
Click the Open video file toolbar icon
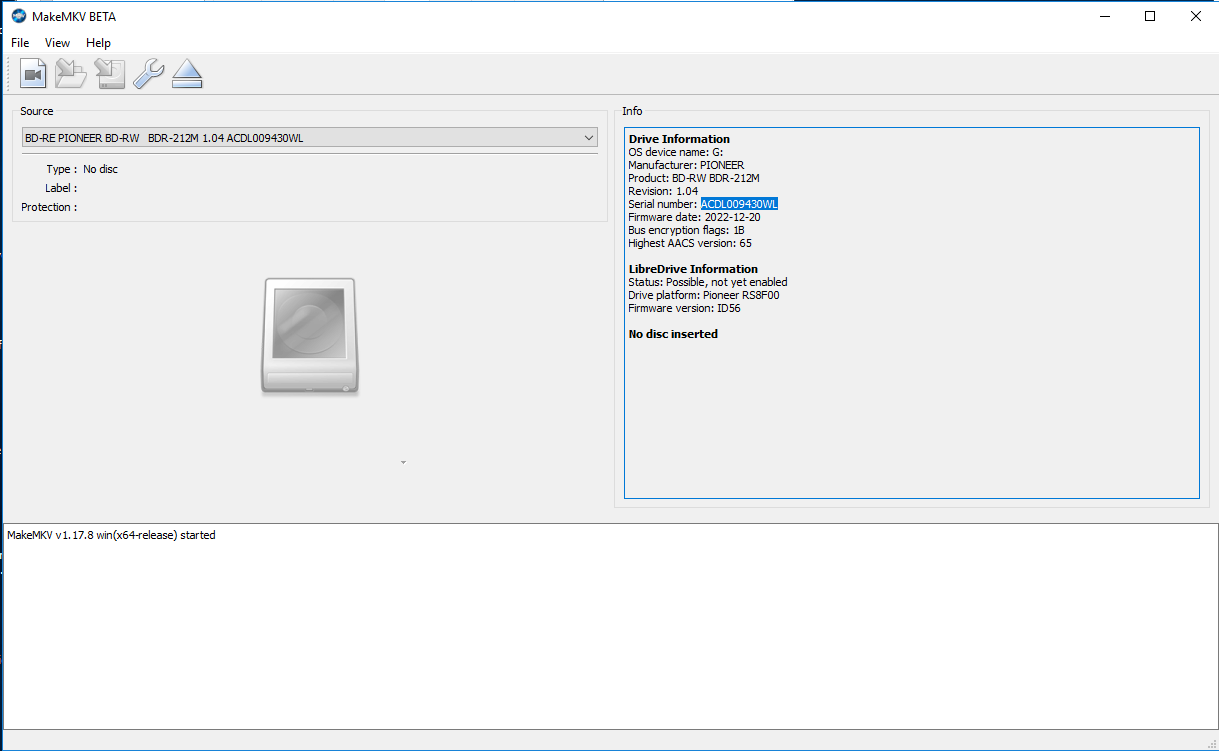34,74
